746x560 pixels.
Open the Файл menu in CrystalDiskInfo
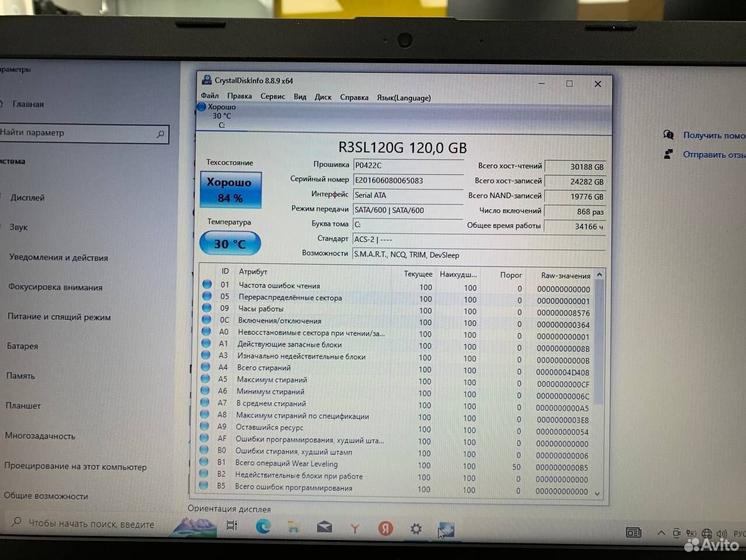209,96
